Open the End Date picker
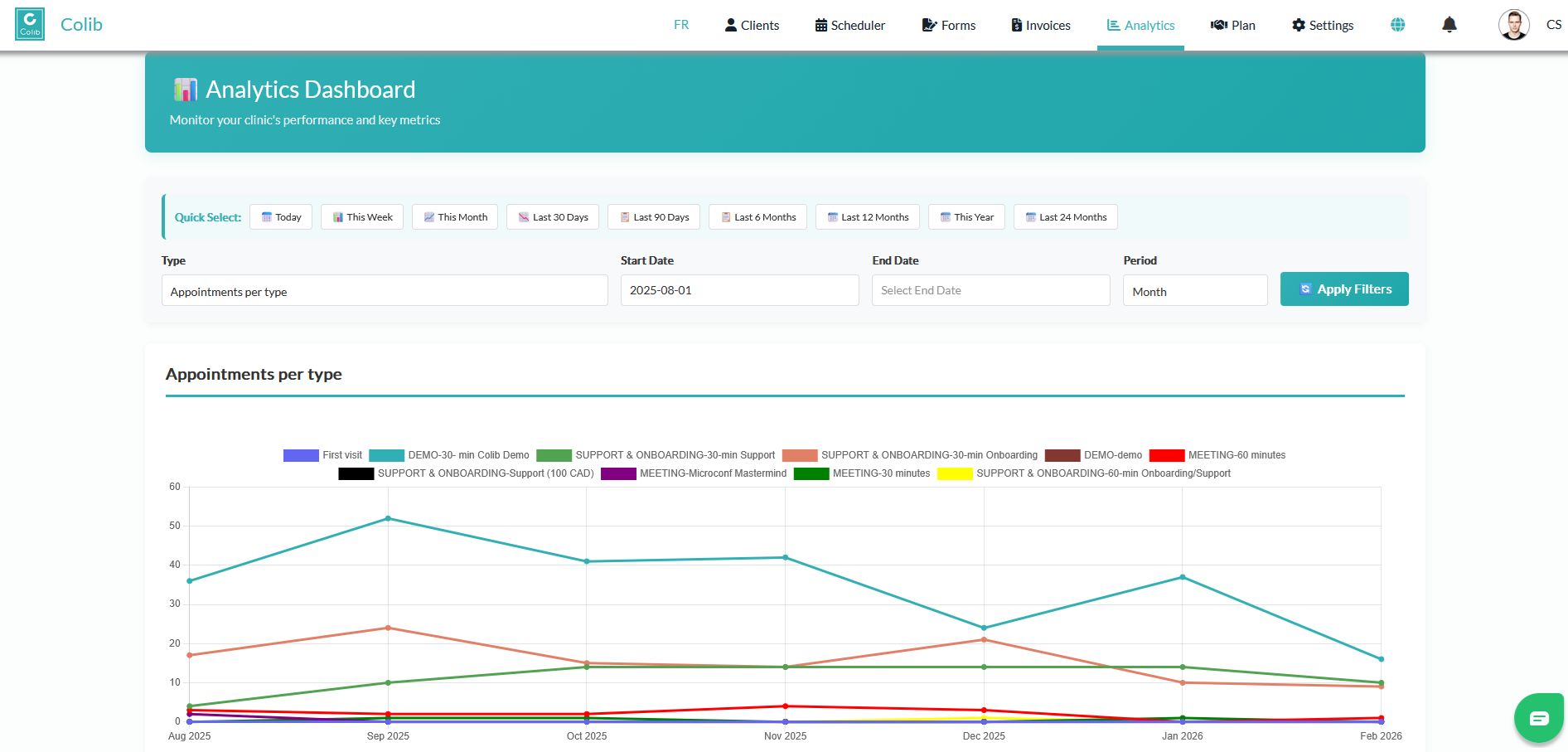 pyautogui.click(x=990, y=291)
